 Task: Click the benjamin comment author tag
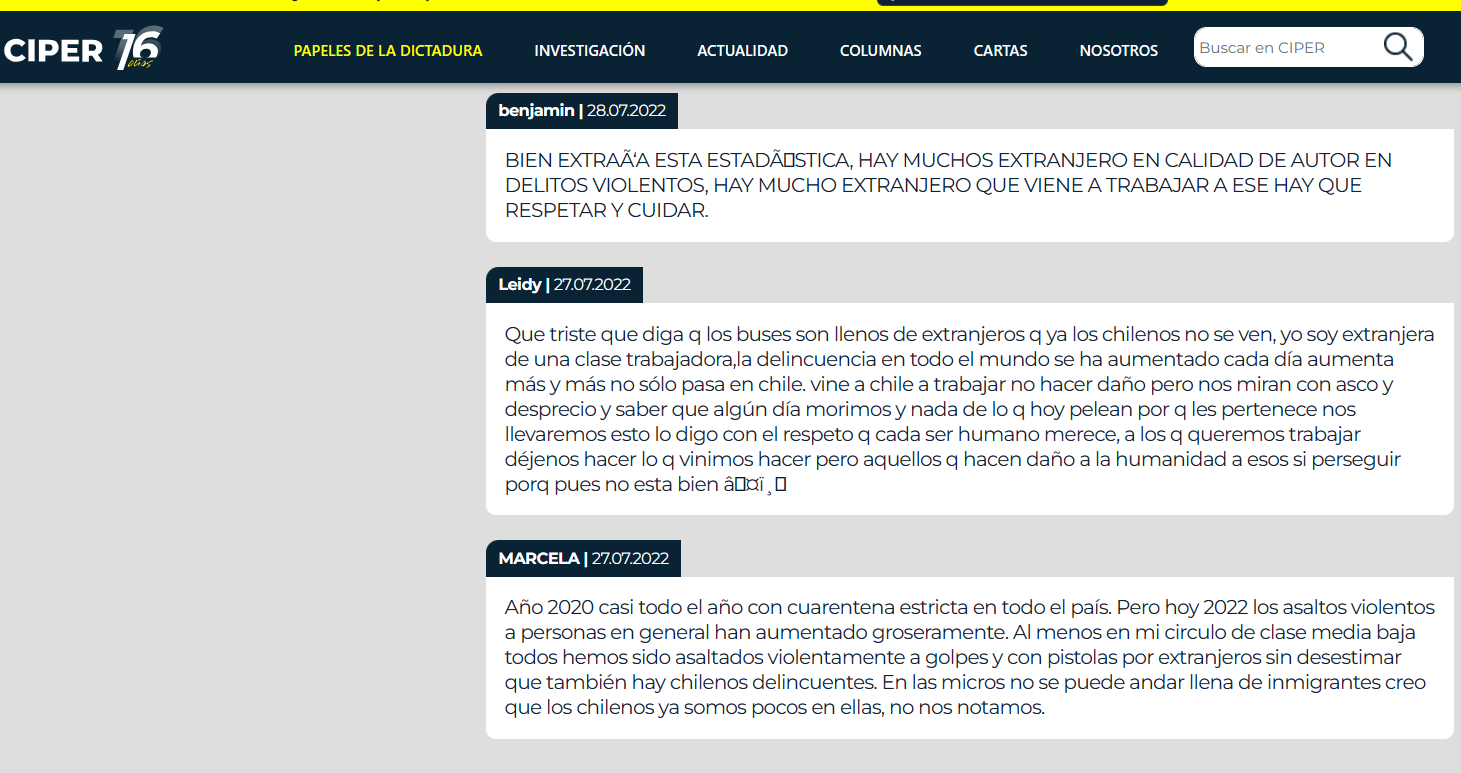coord(582,111)
